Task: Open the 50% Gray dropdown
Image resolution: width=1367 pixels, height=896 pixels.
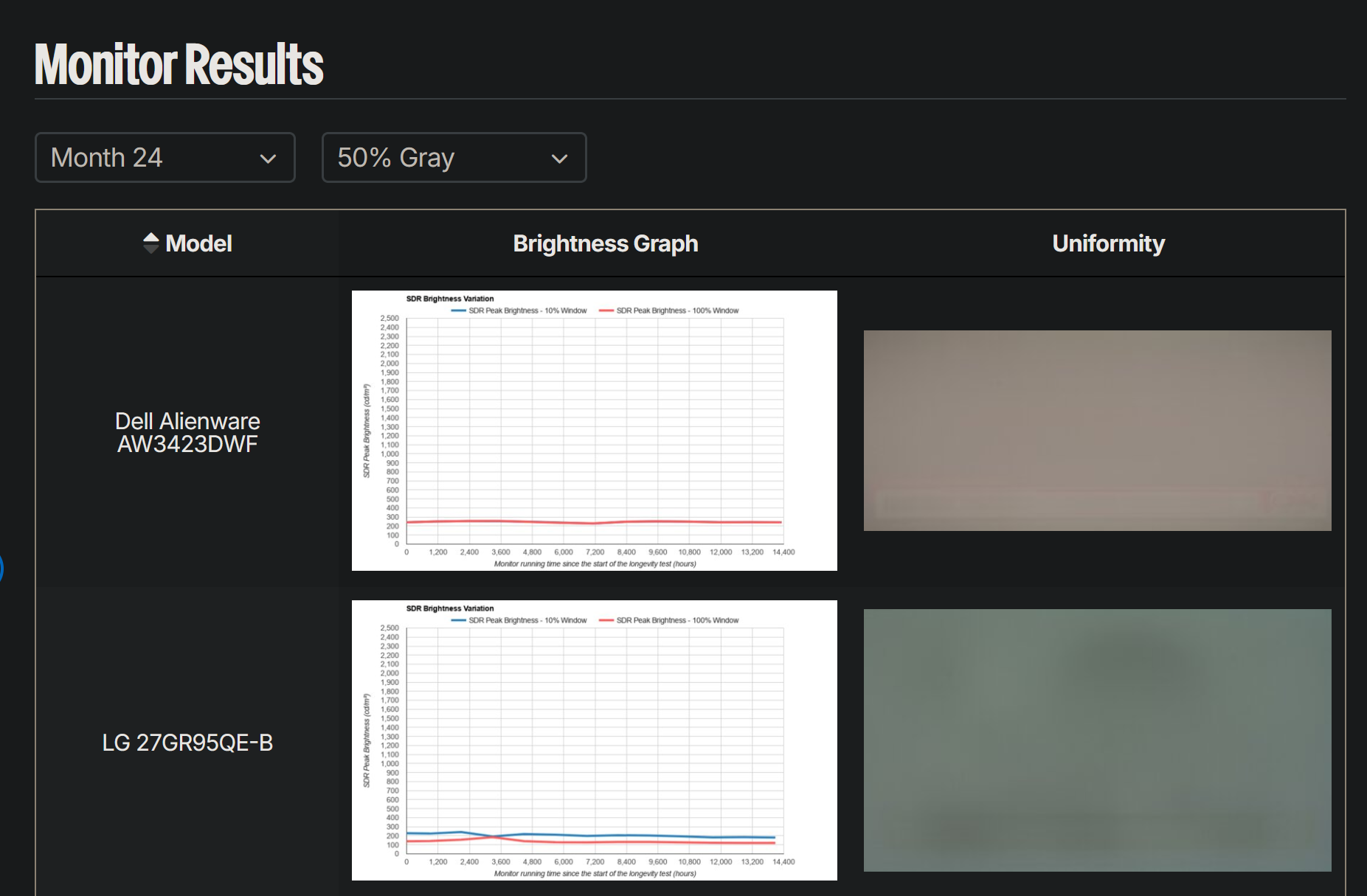Action: (x=454, y=158)
